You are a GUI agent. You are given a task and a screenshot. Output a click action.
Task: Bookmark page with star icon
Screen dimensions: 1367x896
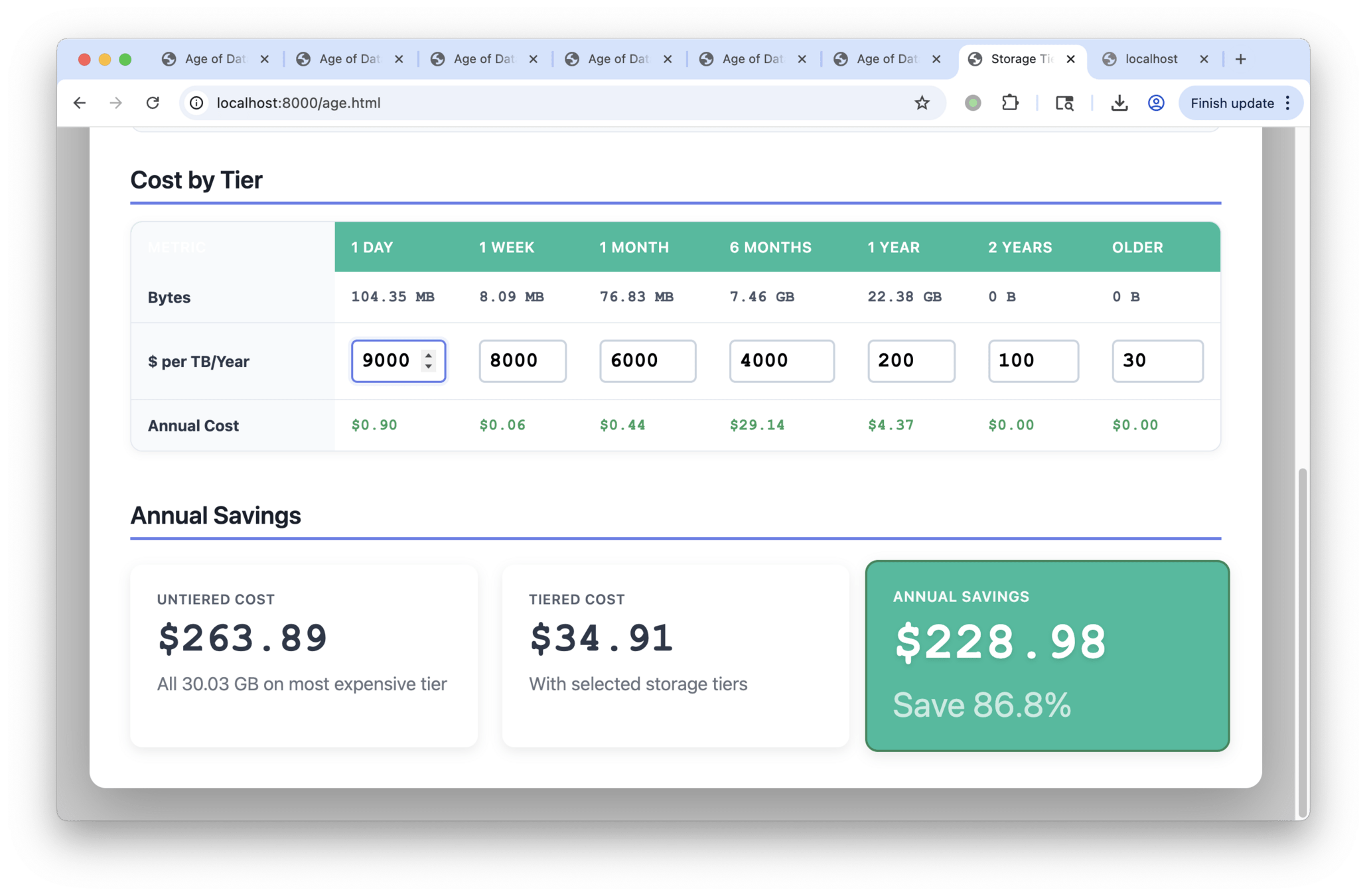click(922, 103)
